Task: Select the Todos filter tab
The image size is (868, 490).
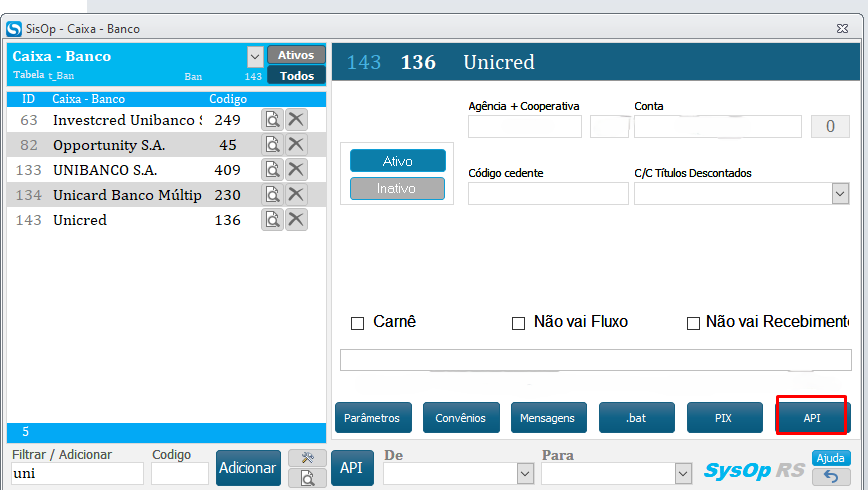Action: pyautogui.click(x=296, y=76)
